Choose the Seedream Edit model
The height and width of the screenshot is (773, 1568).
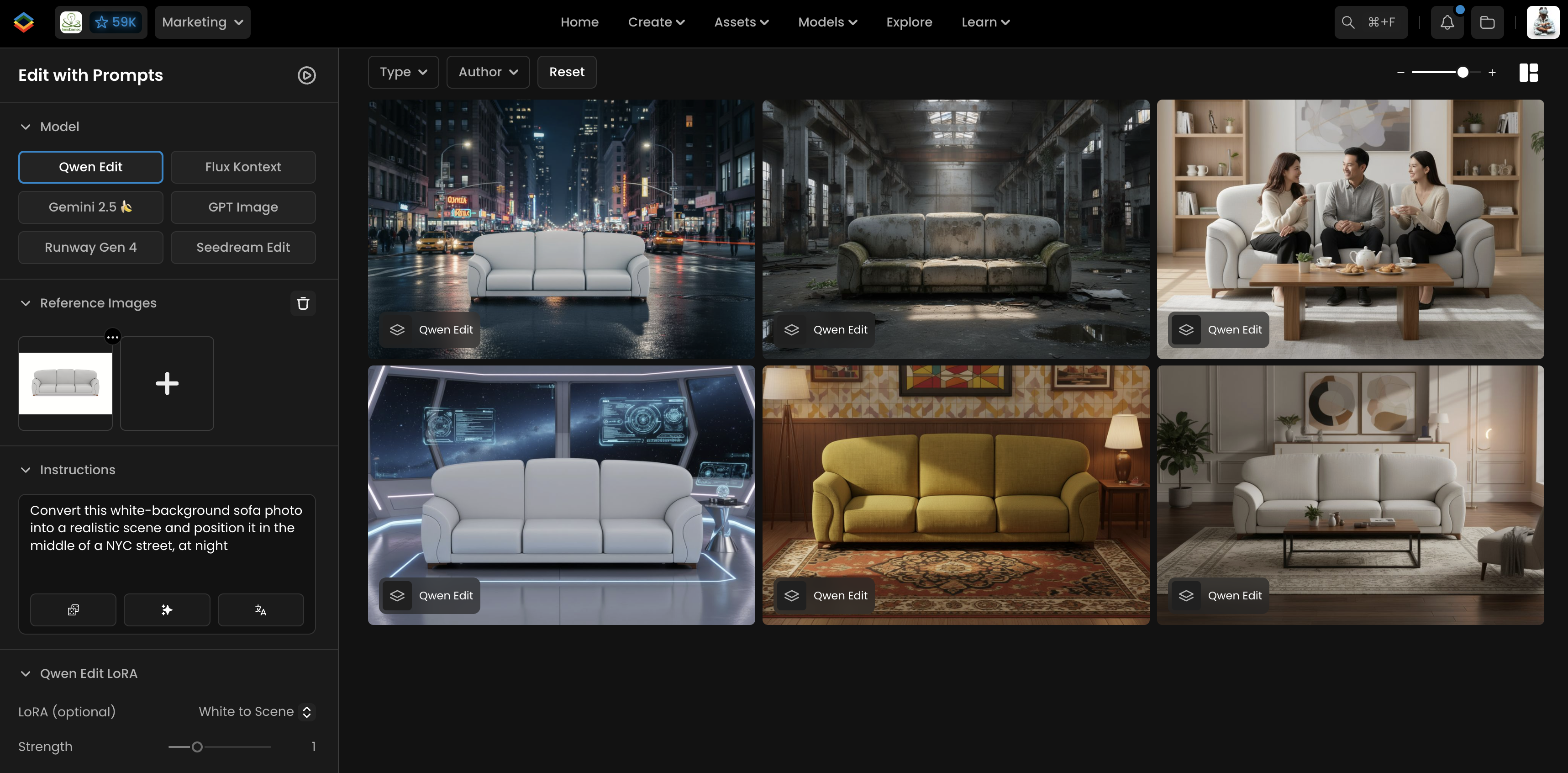pyautogui.click(x=243, y=247)
